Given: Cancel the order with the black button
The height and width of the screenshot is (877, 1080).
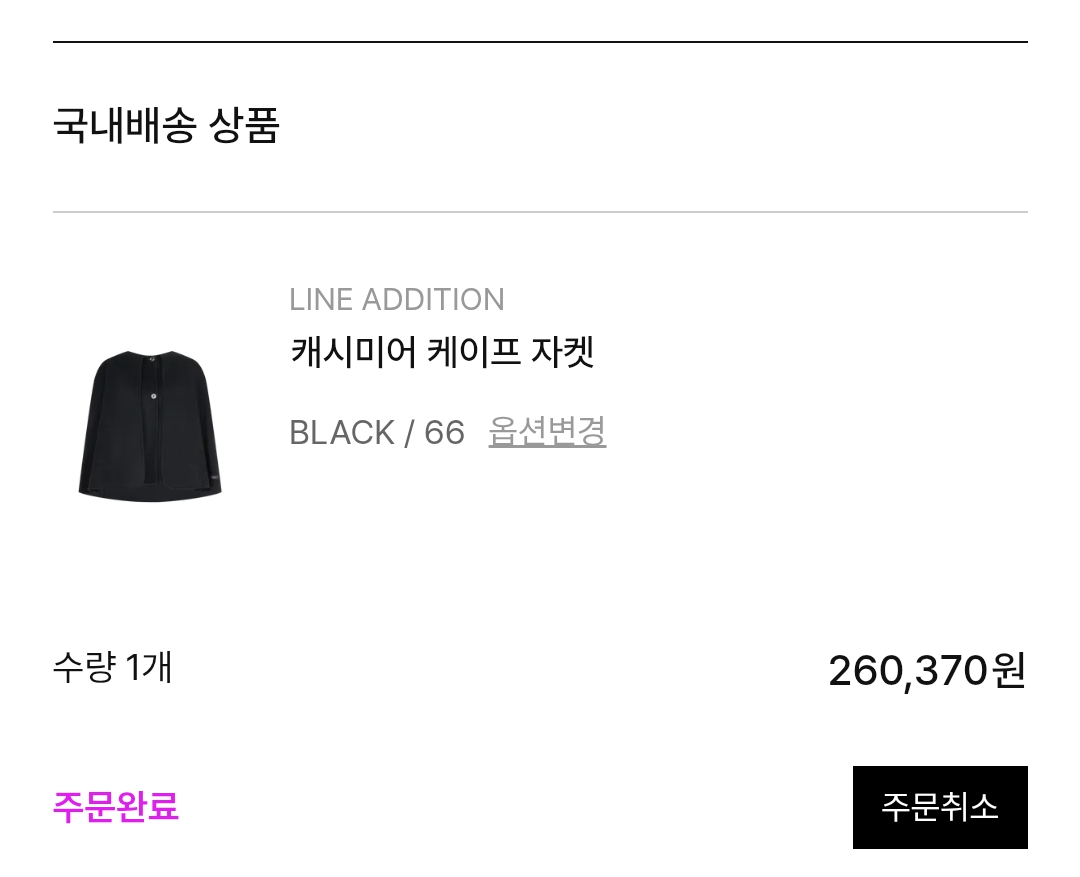Looking at the screenshot, I should [x=939, y=807].
